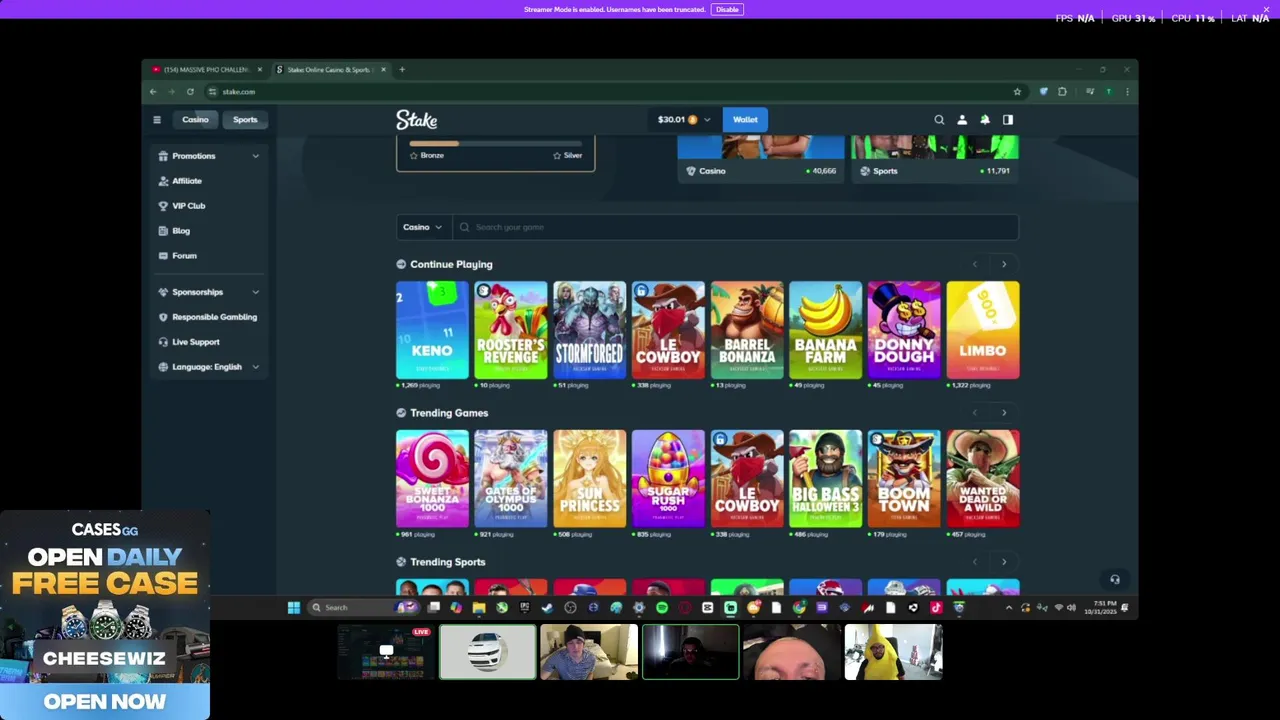Switch to the Sports tab
This screenshot has height=720, width=1280.
click(x=245, y=120)
